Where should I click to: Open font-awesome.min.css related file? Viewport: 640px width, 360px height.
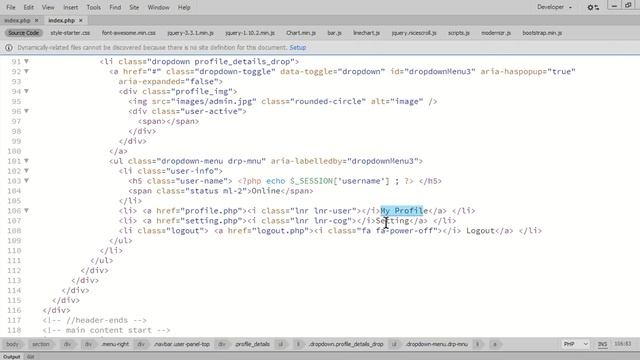[x=129, y=33]
